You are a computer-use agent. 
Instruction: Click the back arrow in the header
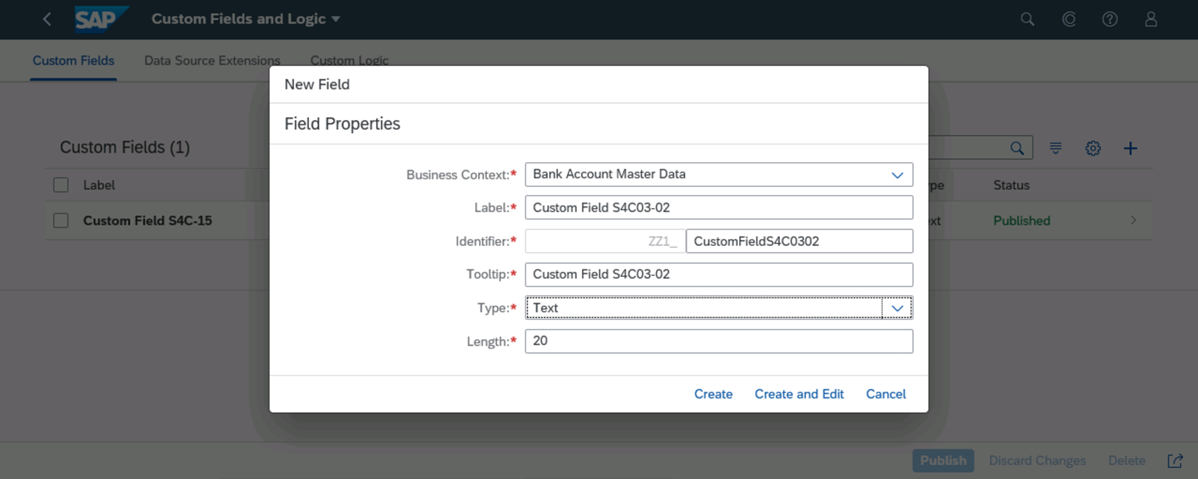click(47, 19)
